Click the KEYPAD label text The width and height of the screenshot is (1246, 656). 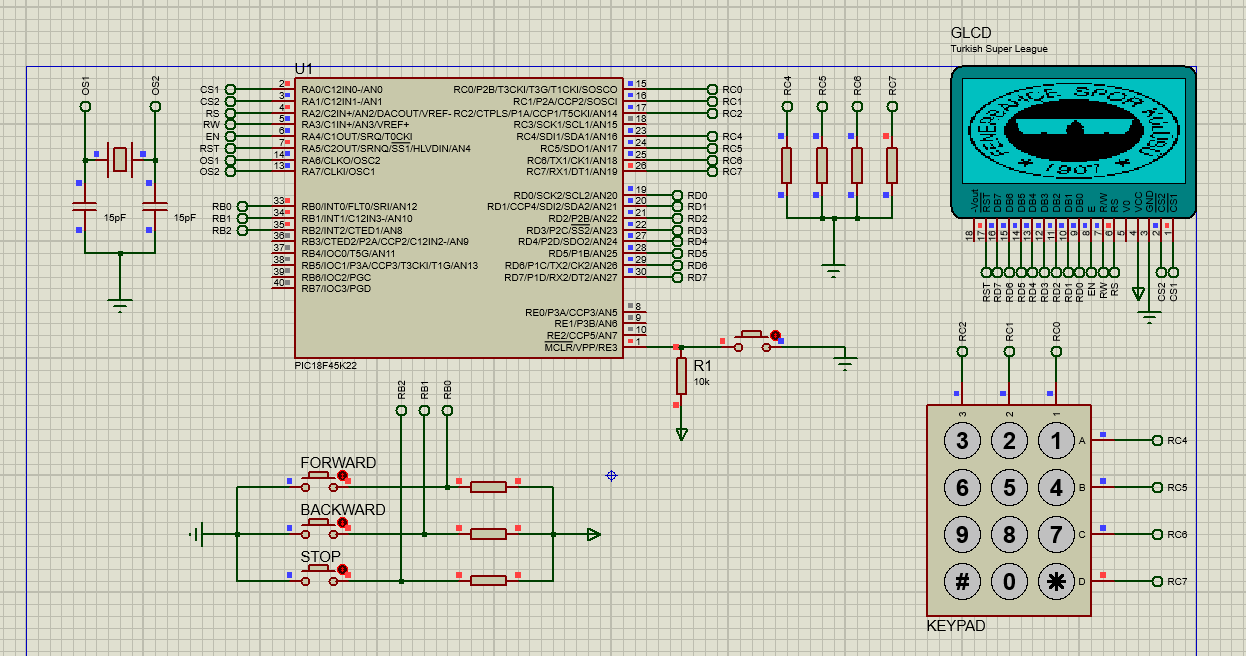[x=956, y=626]
